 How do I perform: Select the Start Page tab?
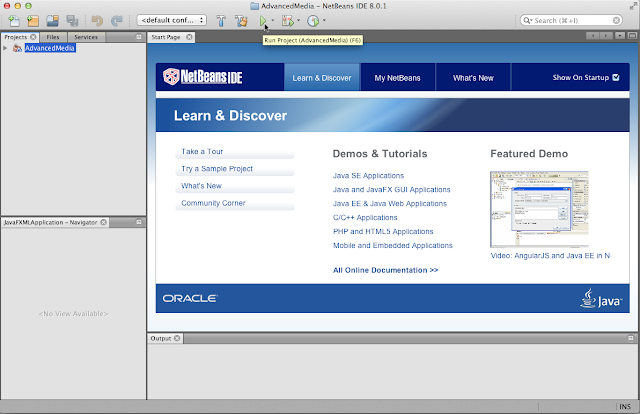pyautogui.click(x=166, y=37)
